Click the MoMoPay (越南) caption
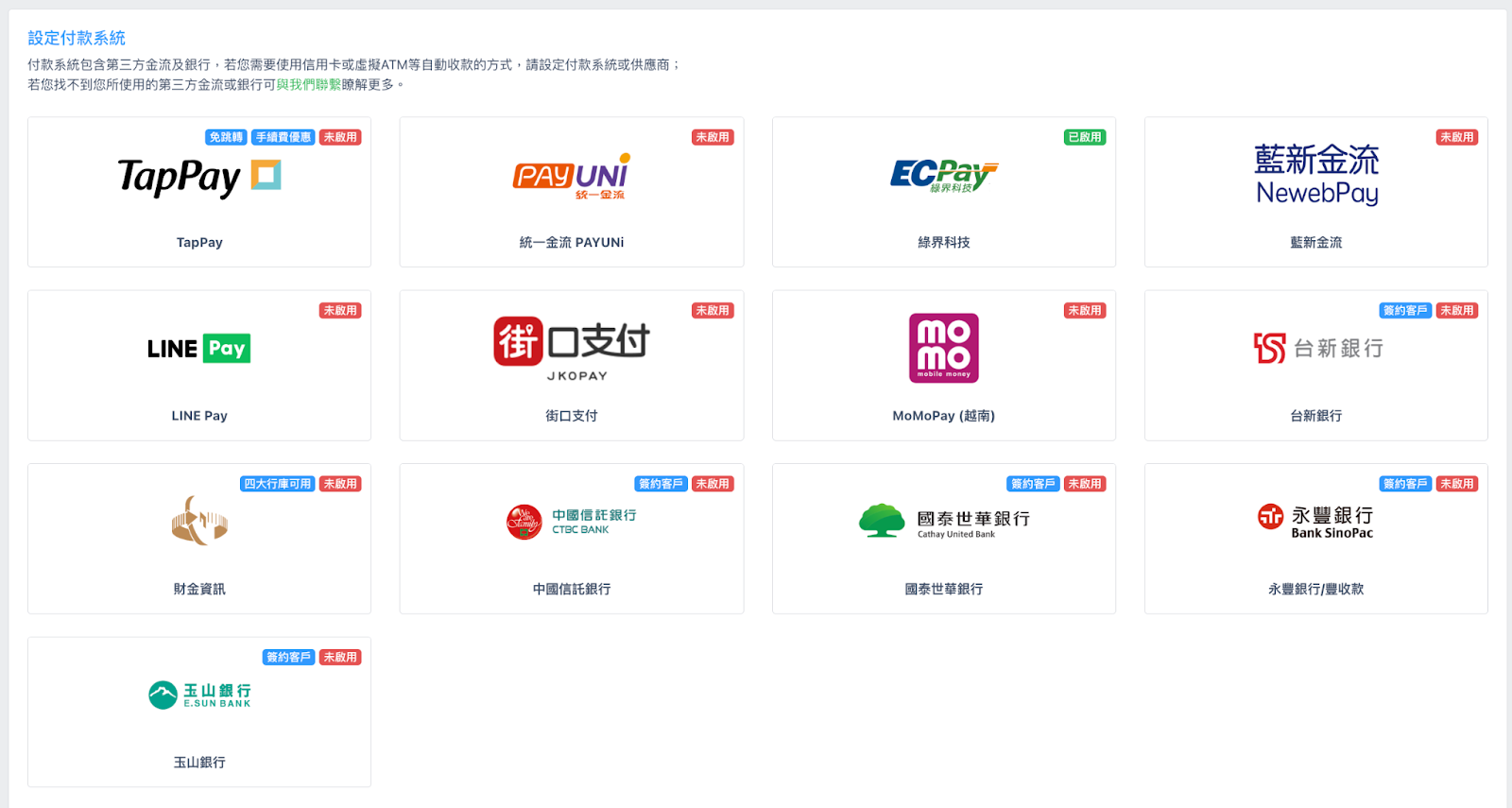1512x808 pixels. pyautogui.click(x=944, y=416)
